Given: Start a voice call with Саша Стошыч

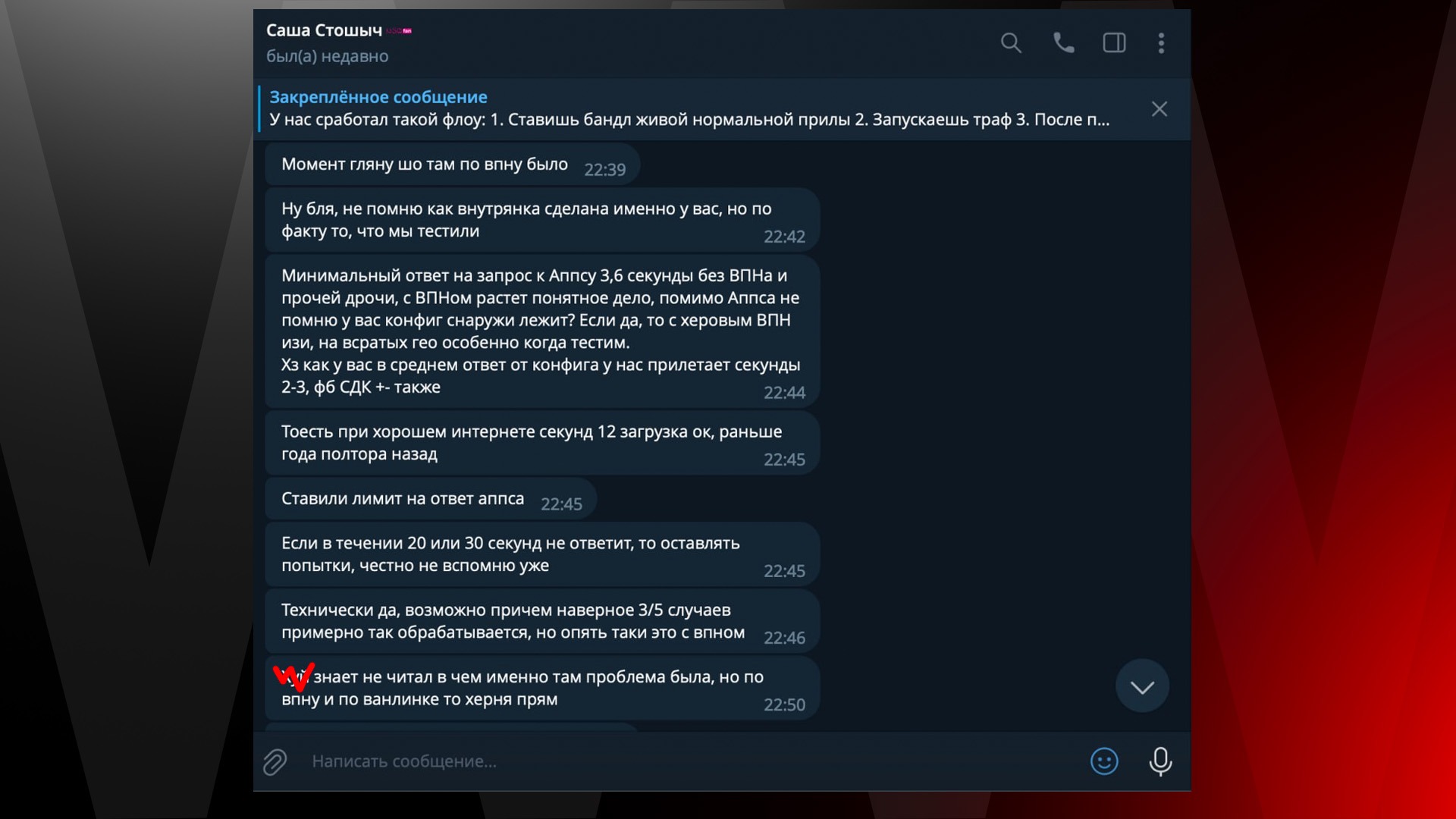Looking at the screenshot, I should 1063,43.
